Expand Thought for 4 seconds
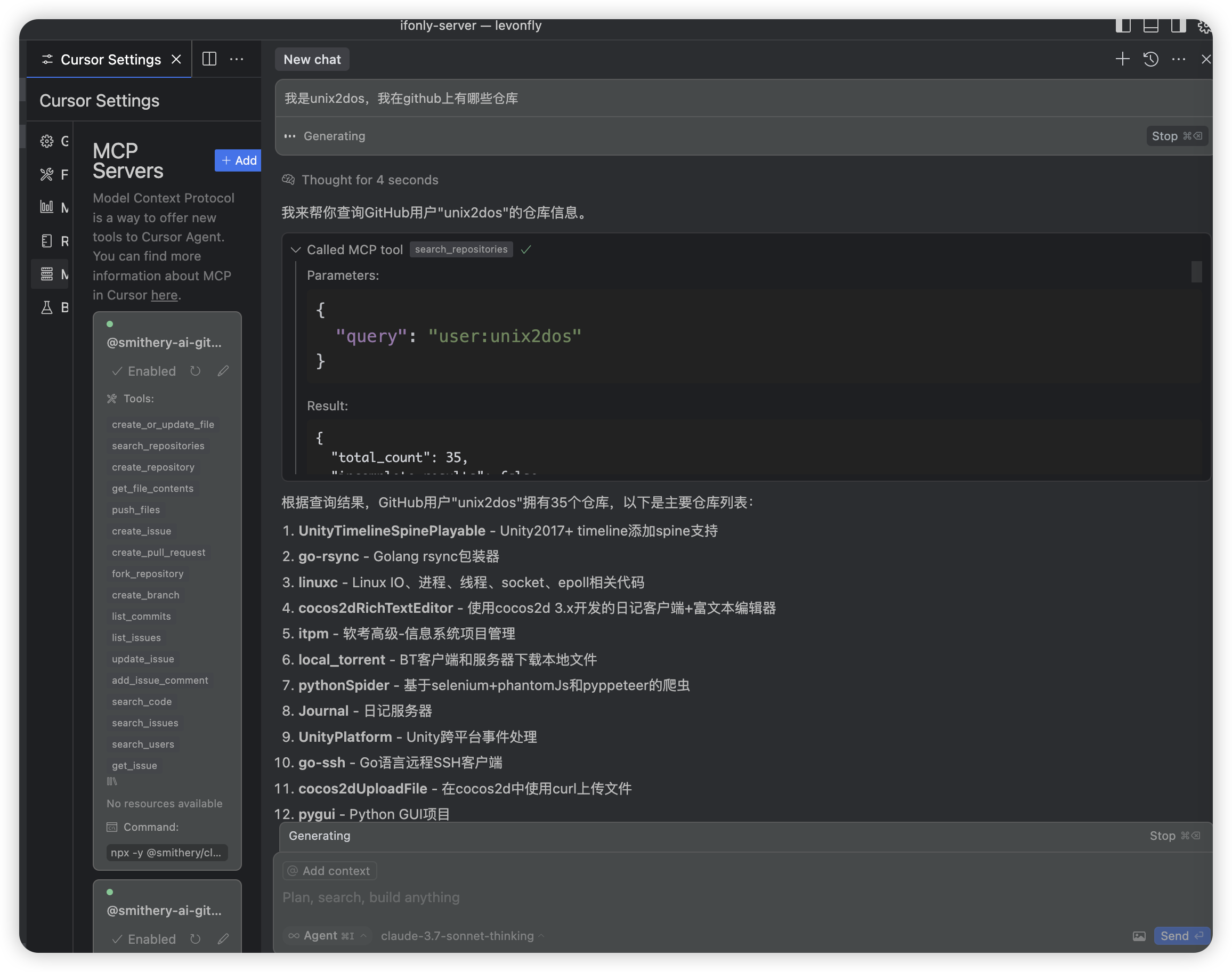 pos(370,180)
